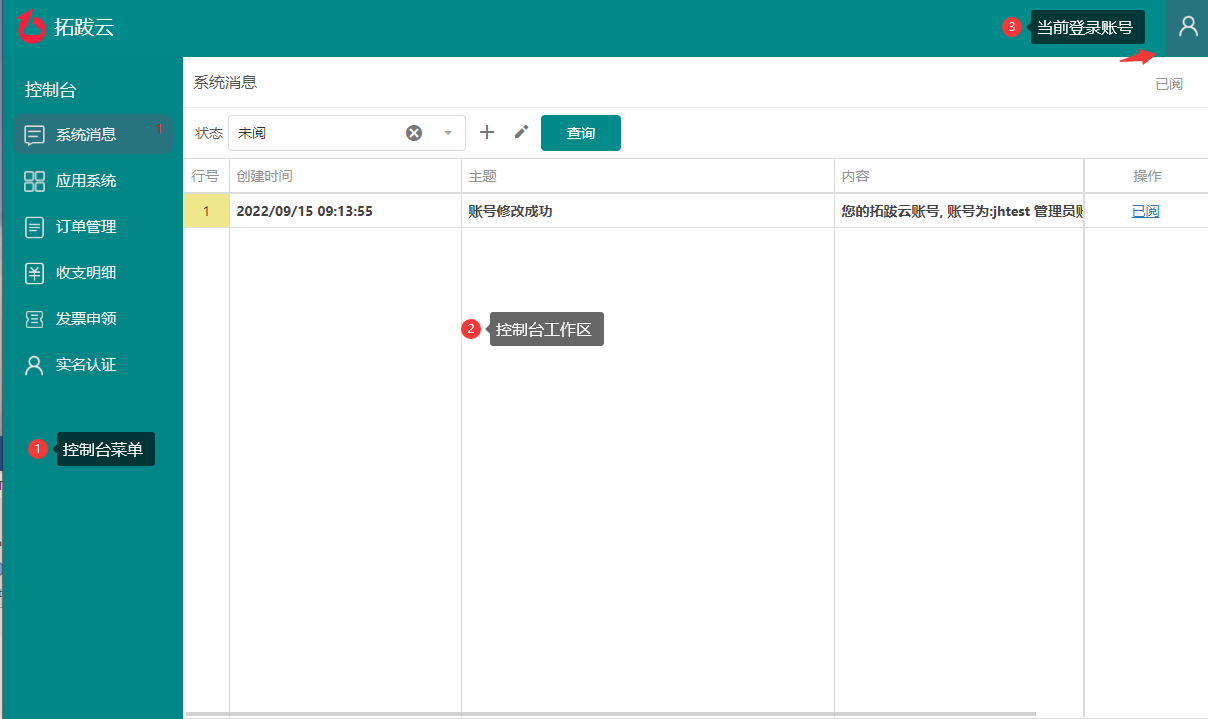Click the 实名认证 person icon
The image size is (1208, 719).
(35, 365)
